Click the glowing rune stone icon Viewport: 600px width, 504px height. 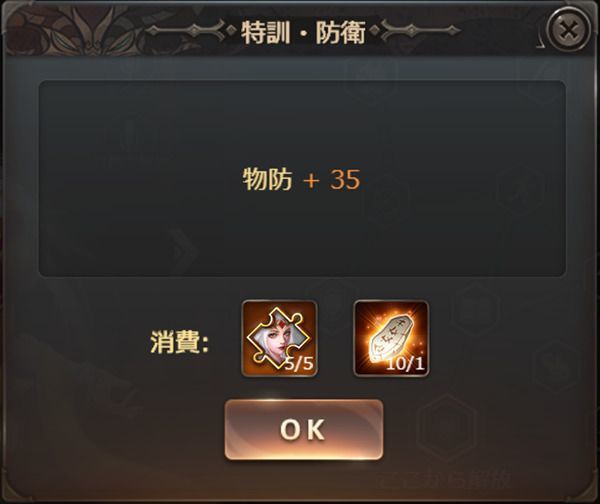(x=391, y=339)
